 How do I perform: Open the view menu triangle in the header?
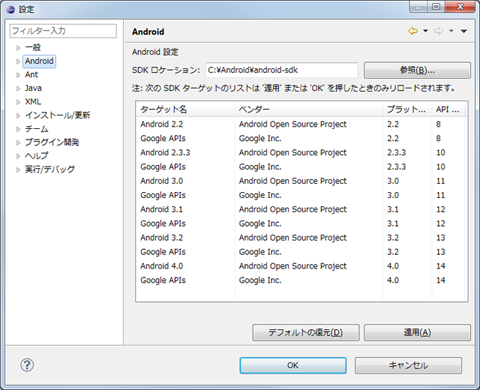click(x=464, y=31)
